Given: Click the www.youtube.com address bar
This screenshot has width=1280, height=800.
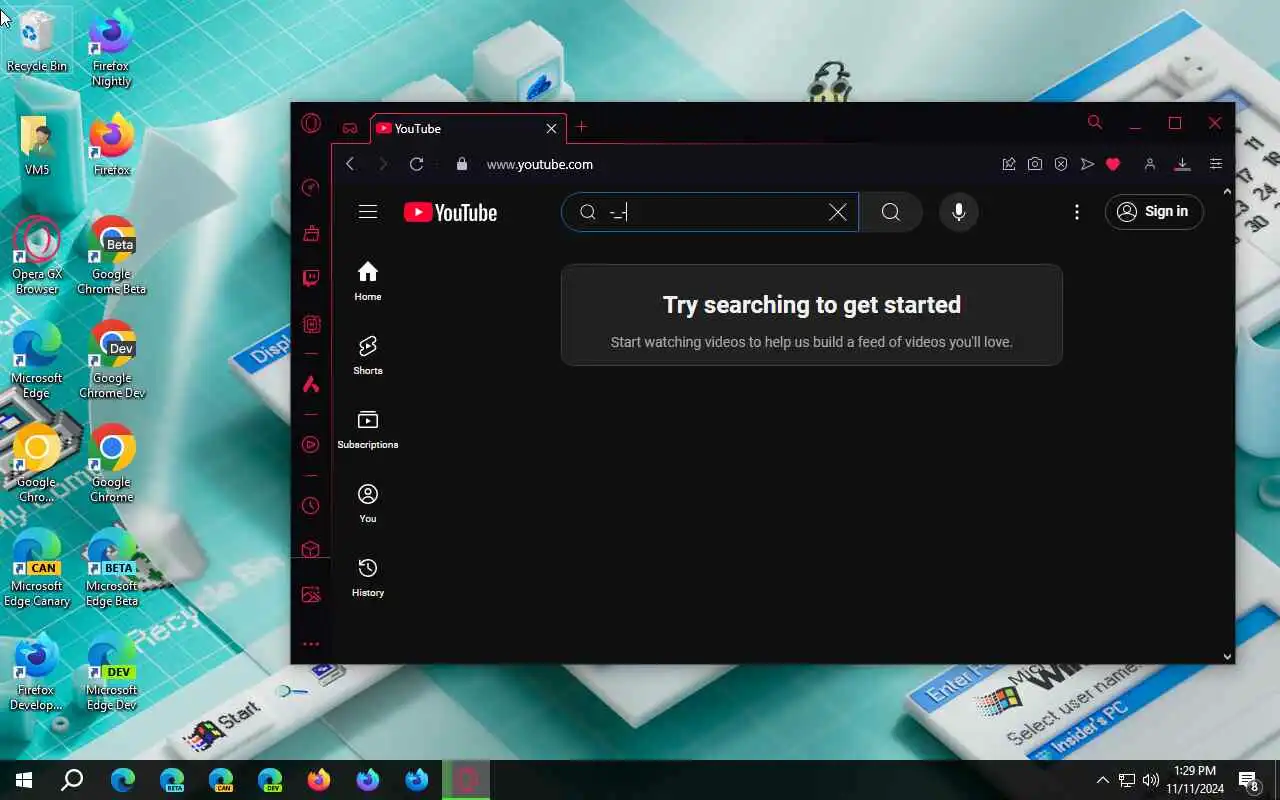Looking at the screenshot, I should 540,164.
